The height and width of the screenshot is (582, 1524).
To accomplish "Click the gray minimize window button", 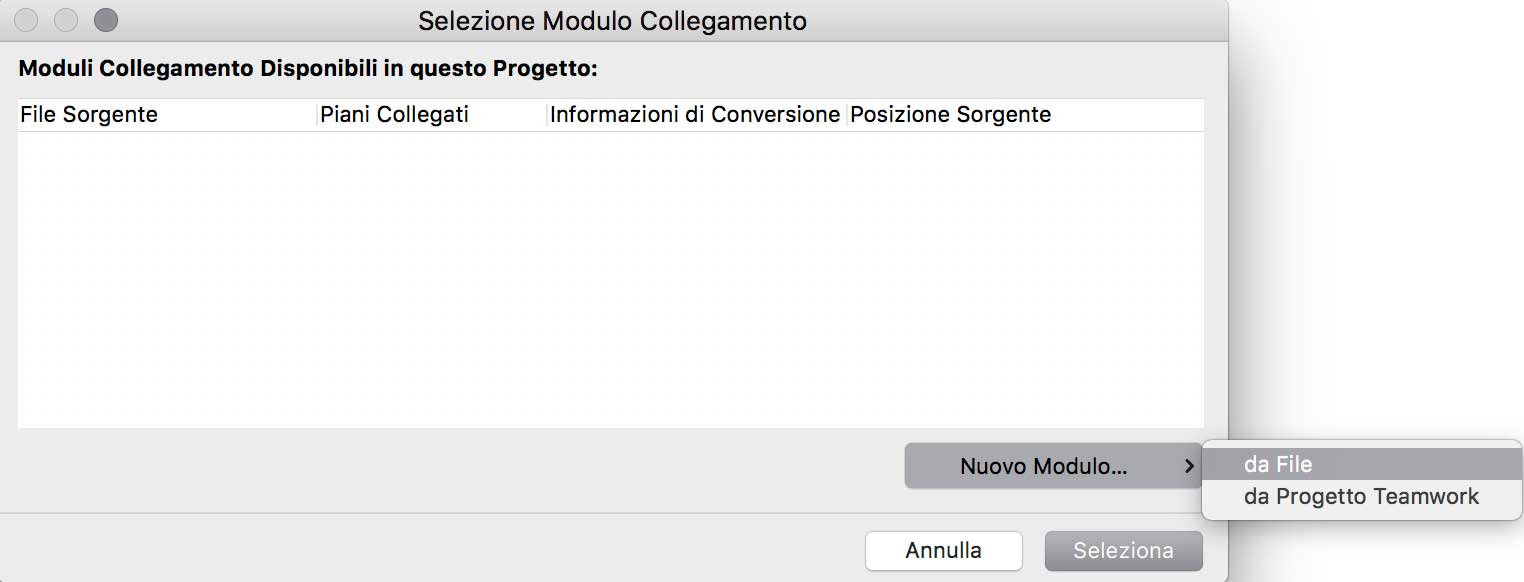I will (x=66, y=20).
